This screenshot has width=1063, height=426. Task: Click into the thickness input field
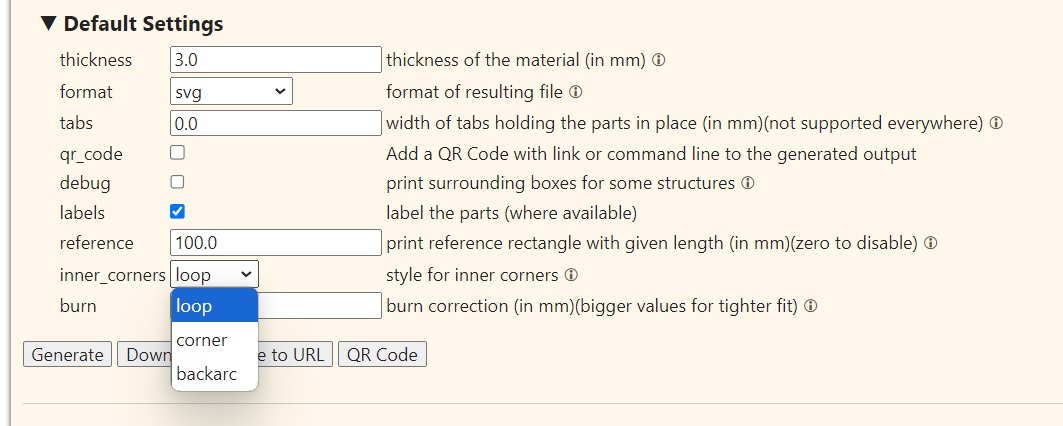click(276, 60)
